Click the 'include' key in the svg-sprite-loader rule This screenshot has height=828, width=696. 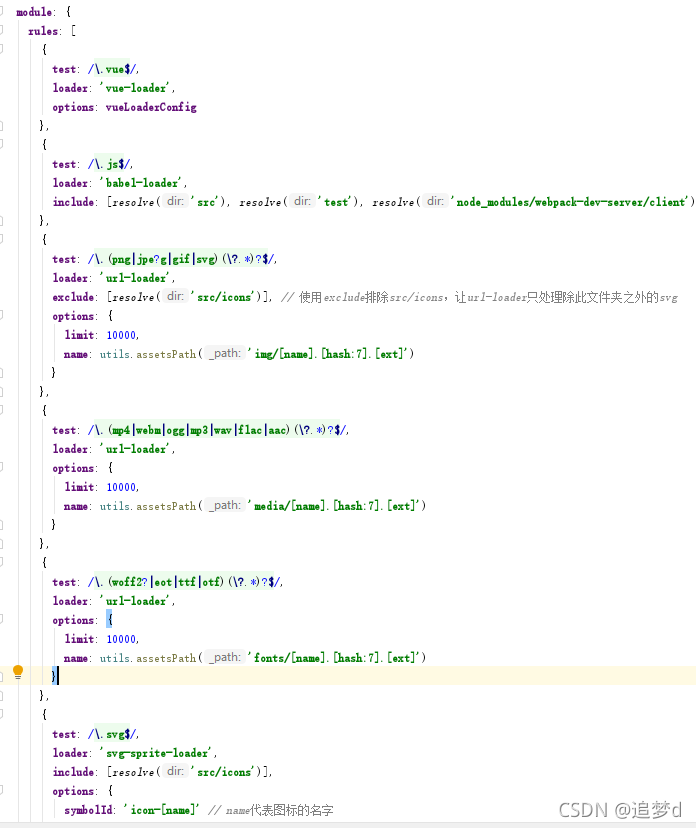click(73, 773)
